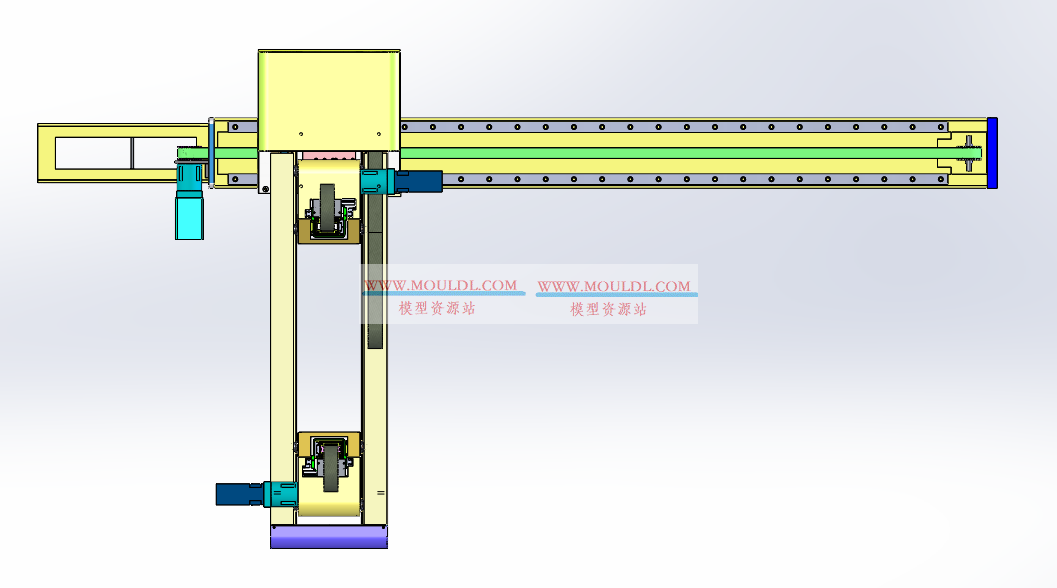Select the purple base plate under the column
Image resolution: width=1057 pixels, height=588 pixels.
coord(328,537)
